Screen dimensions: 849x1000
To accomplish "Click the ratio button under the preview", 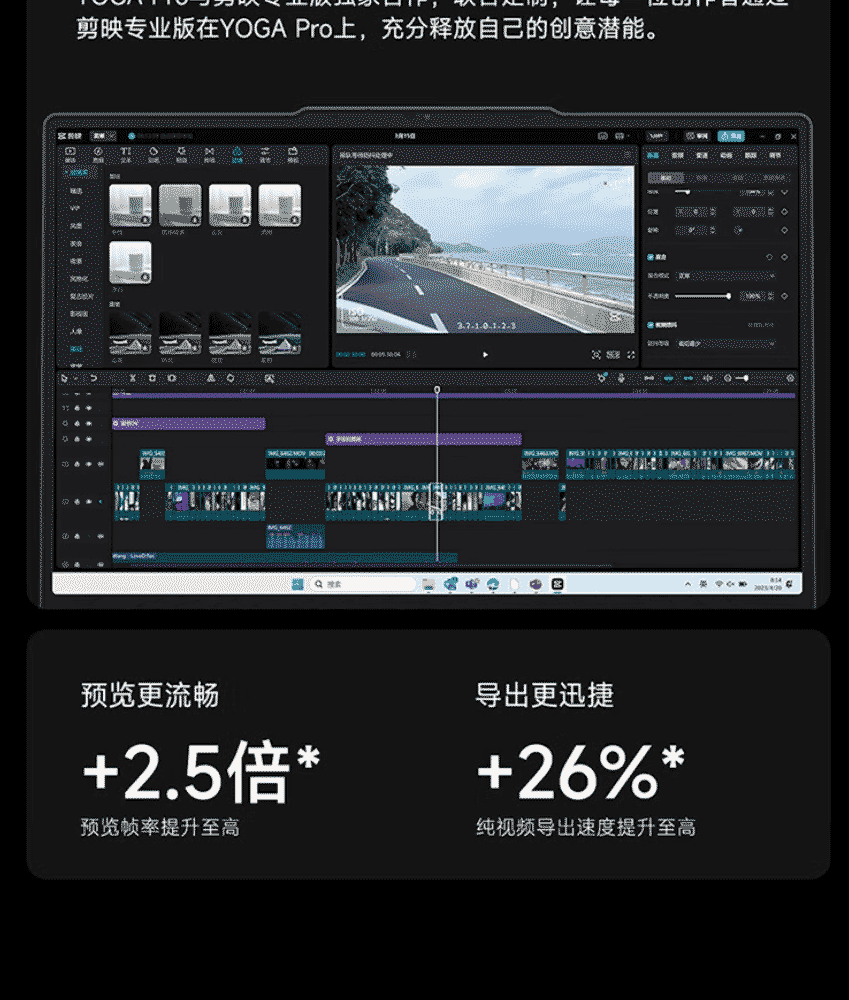I will 613,355.
